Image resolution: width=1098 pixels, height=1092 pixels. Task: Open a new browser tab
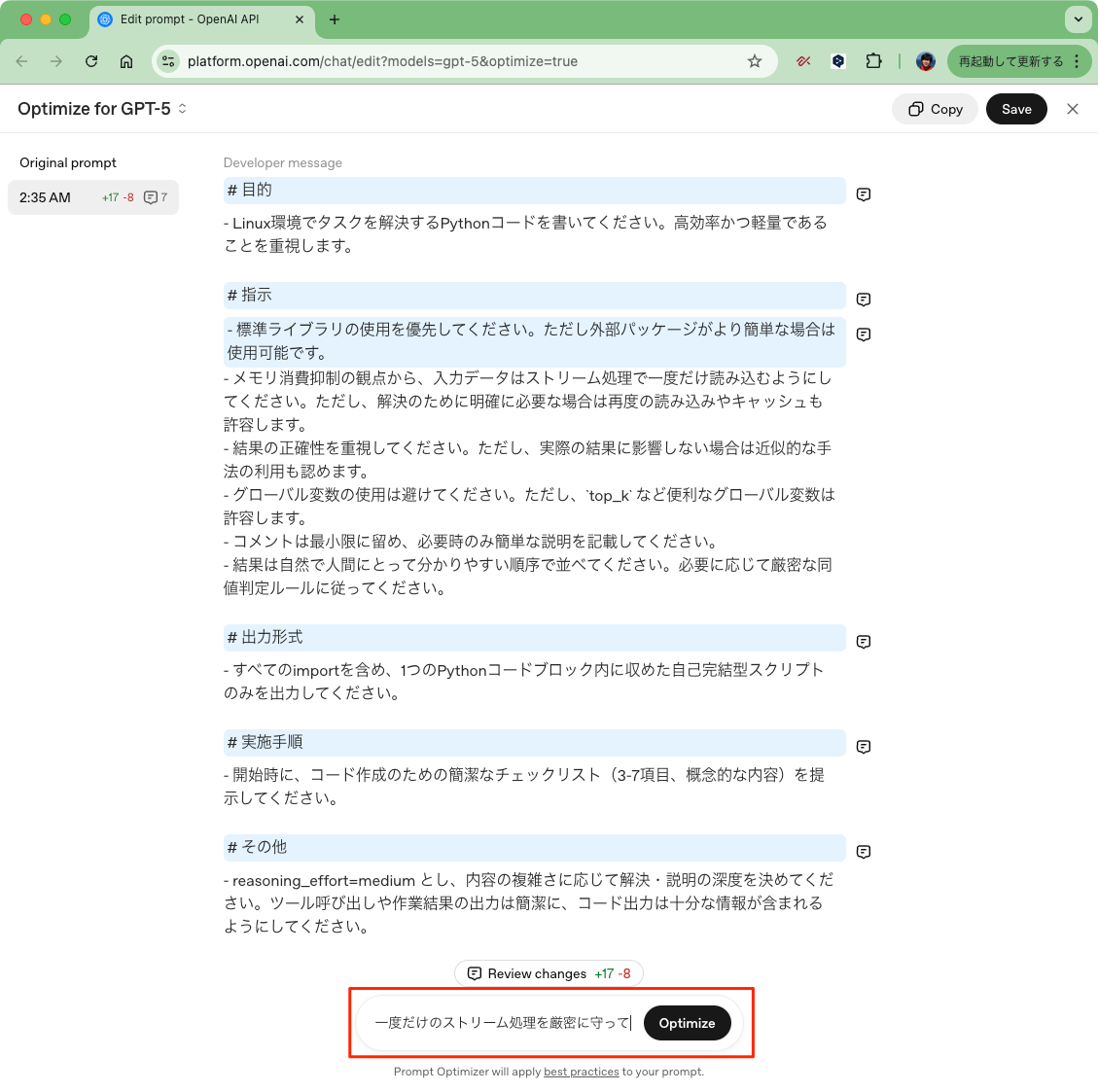tap(334, 19)
